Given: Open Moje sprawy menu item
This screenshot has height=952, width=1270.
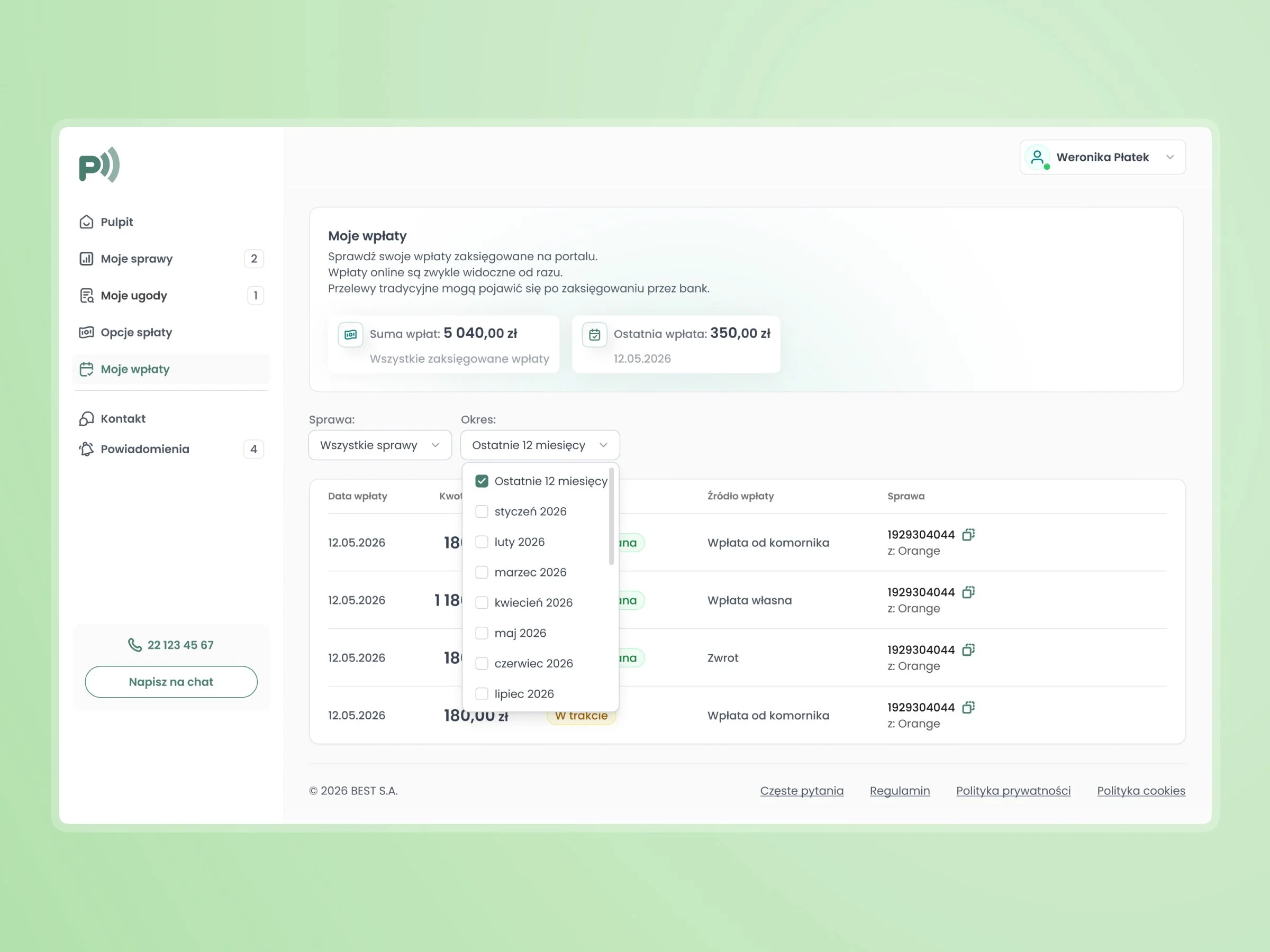Looking at the screenshot, I should point(171,259).
